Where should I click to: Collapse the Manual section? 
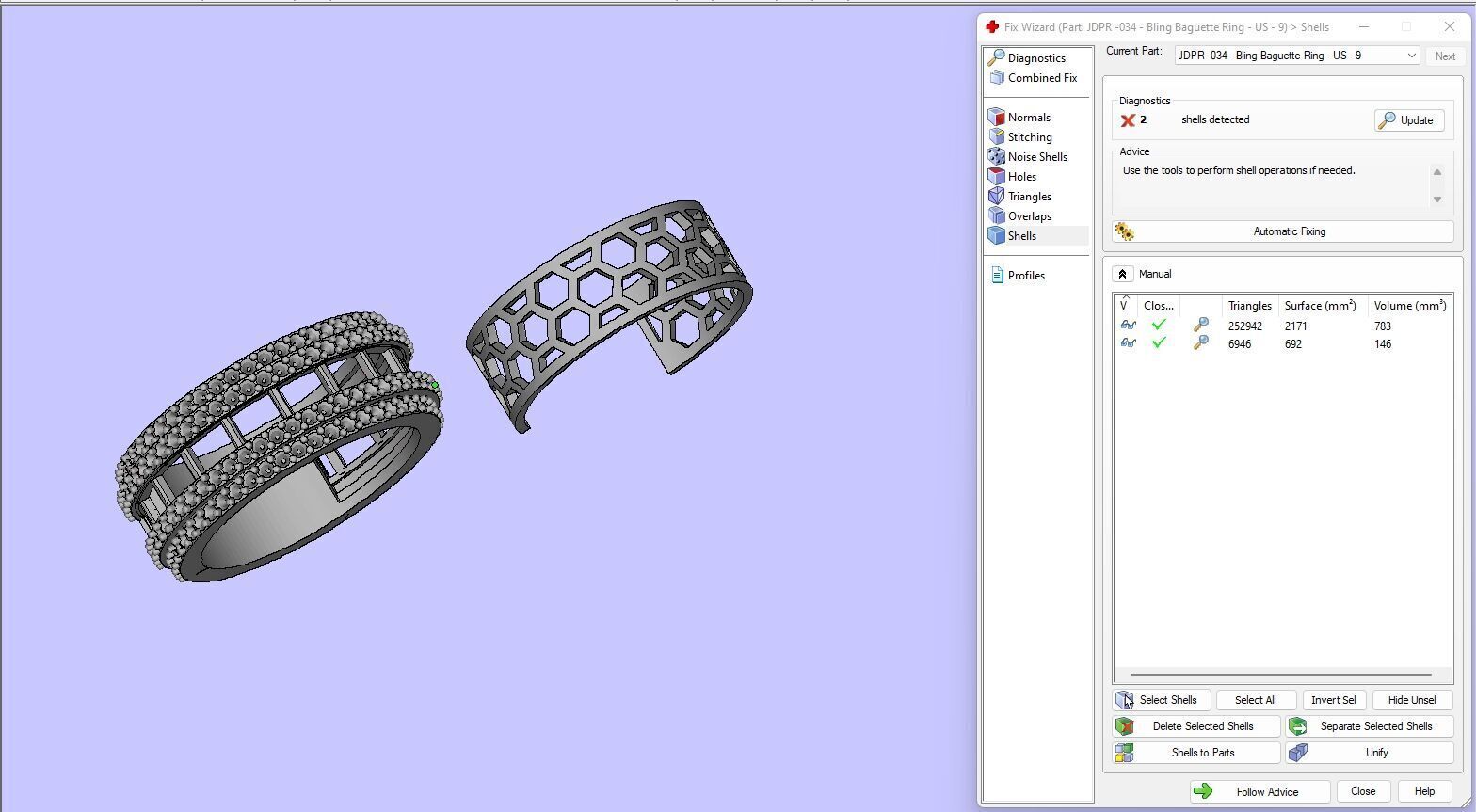pos(1122,274)
